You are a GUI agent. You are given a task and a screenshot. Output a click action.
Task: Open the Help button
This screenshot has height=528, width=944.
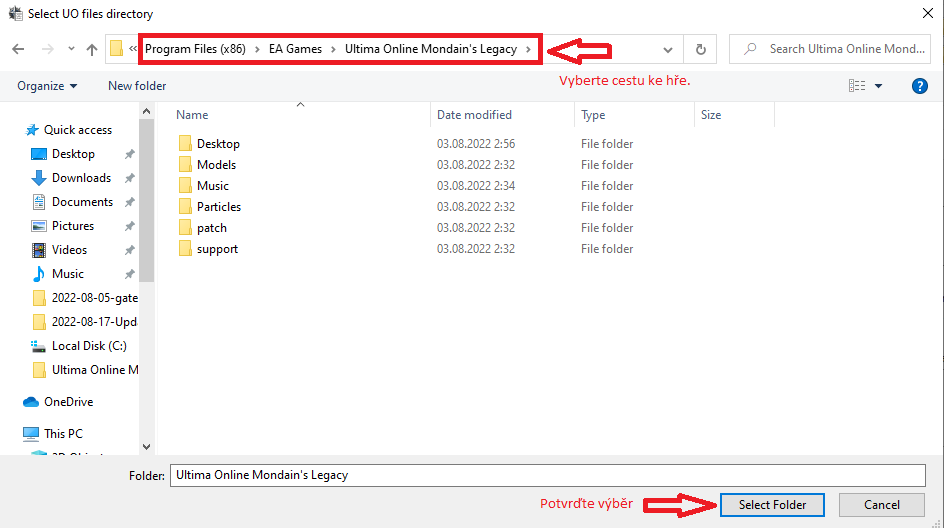(x=919, y=86)
